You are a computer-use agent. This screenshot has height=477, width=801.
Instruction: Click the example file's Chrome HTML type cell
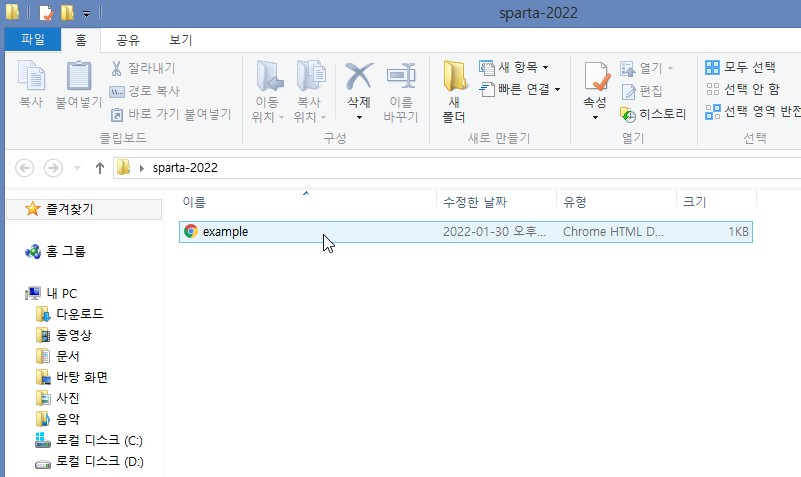tap(613, 232)
